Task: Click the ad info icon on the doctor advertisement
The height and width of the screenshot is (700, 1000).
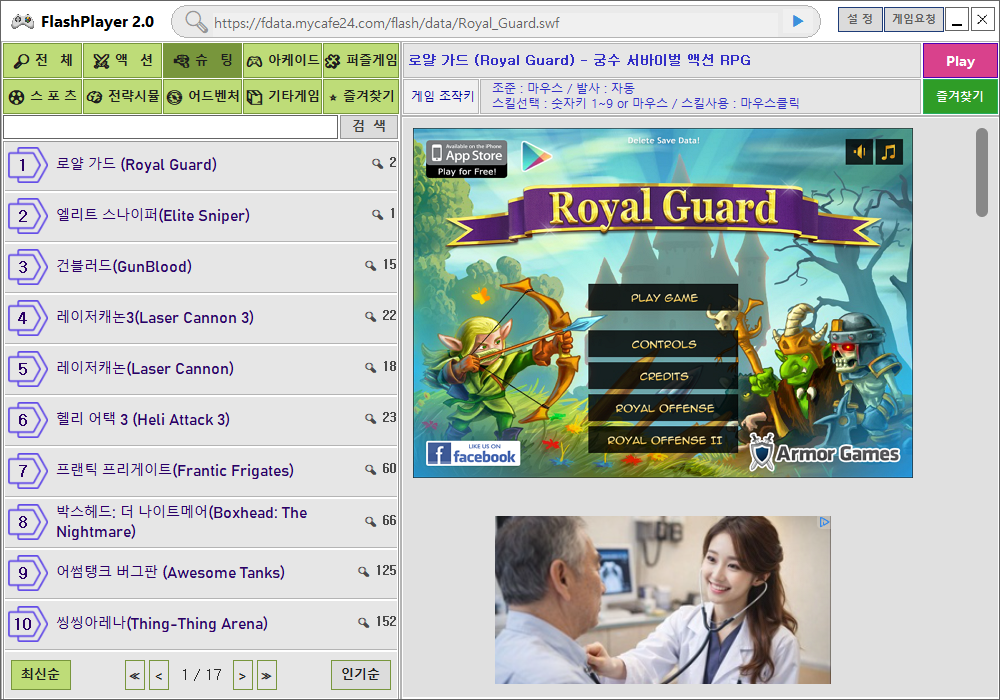Action: pos(824,522)
